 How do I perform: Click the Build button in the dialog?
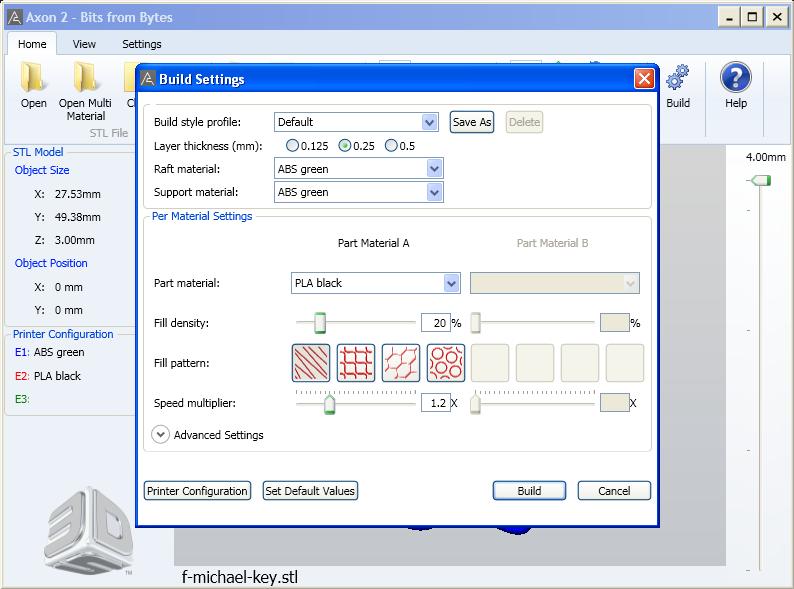[529, 491]
